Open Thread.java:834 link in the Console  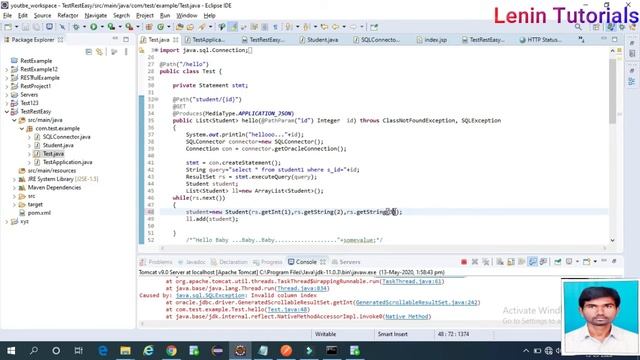[301, 289]
